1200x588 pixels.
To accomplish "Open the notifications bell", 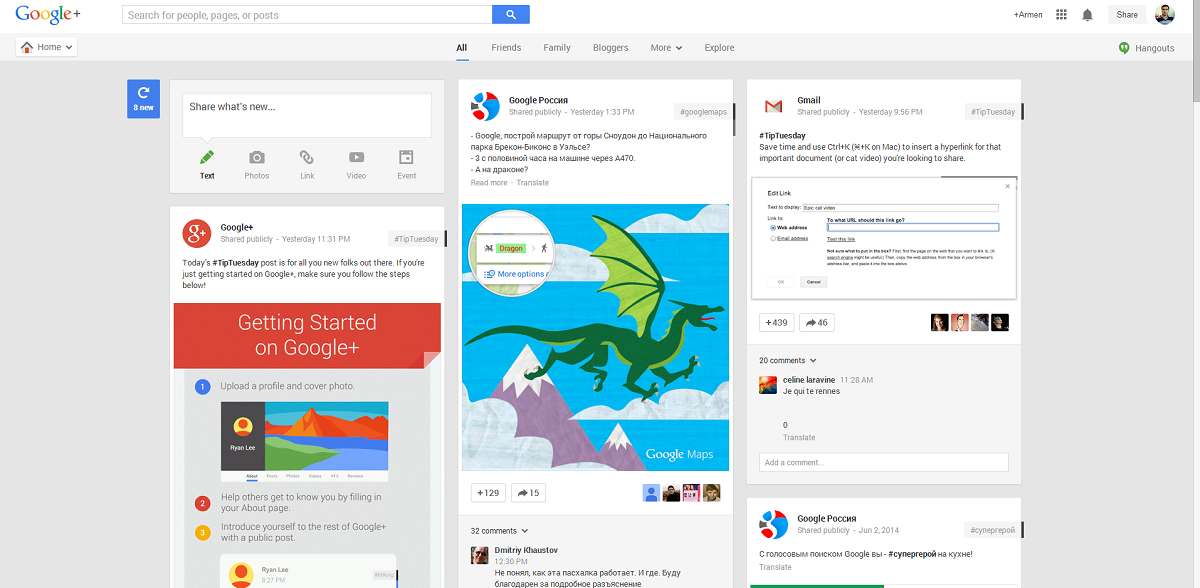I will pos(1088,15).
